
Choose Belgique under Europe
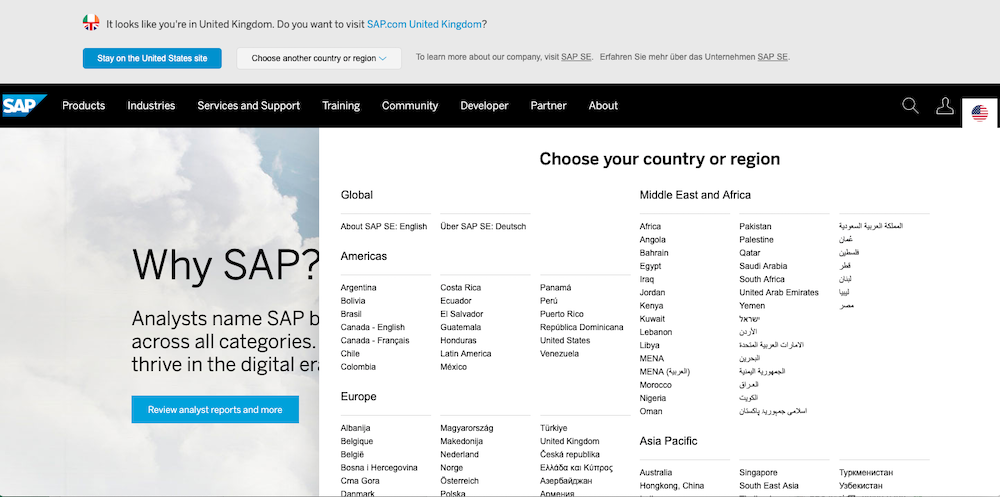point(357,441)
